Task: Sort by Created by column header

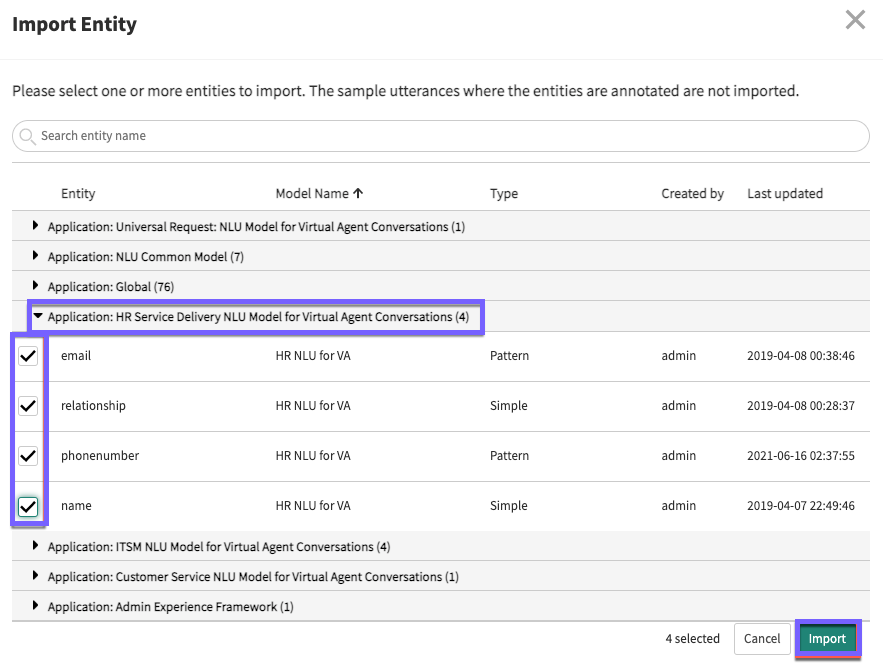Action: (x=692, y=193)
